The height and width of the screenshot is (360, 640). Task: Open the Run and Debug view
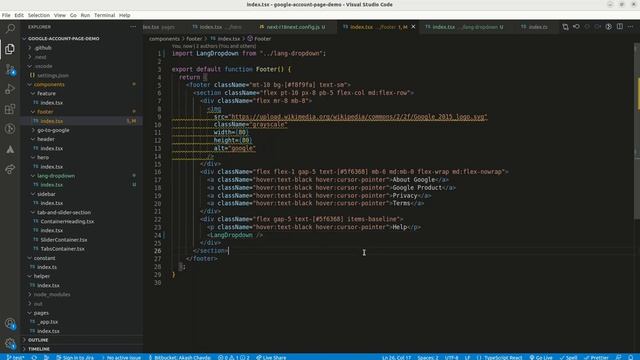click(x=10, y=89)
